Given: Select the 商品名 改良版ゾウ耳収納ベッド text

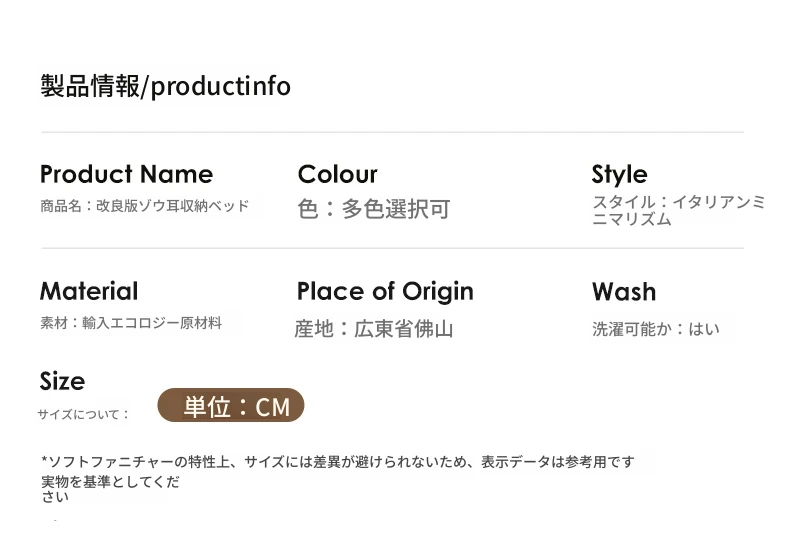Looking at the screenshot, I should pos(145,206).
